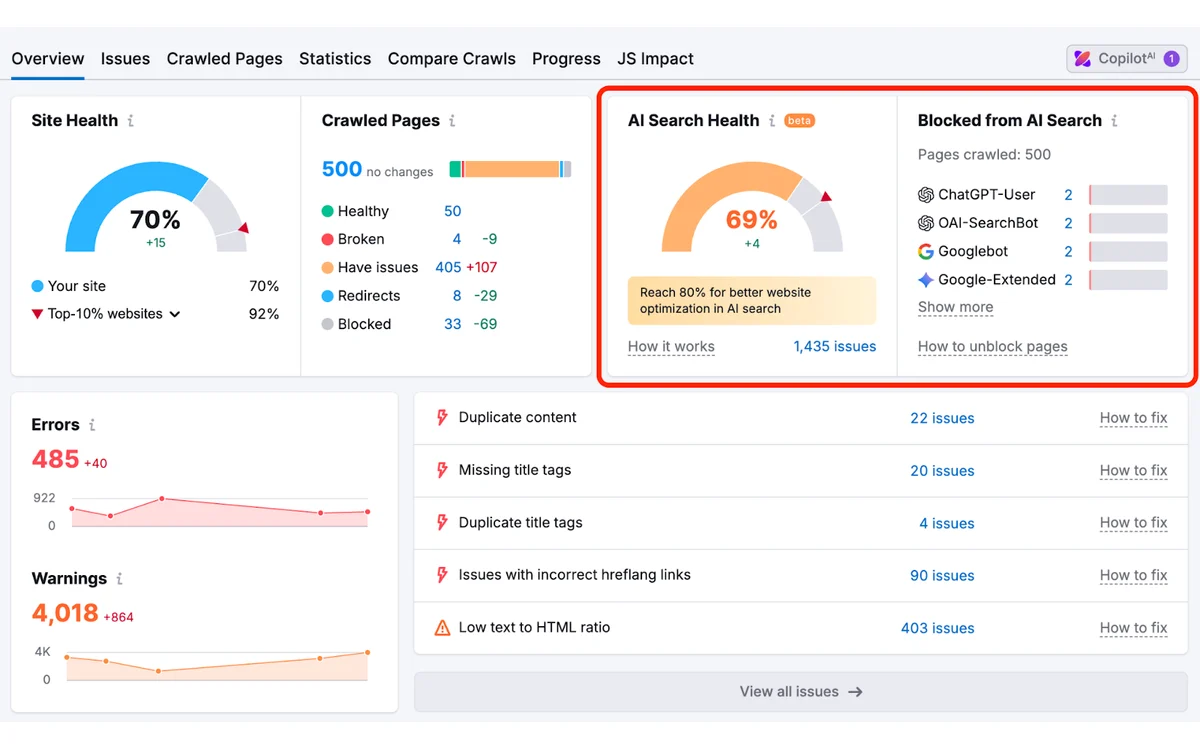Open the 22 issues link for Duplicate content
This screenshot has height=750, width=1200.
click(942, 418)
